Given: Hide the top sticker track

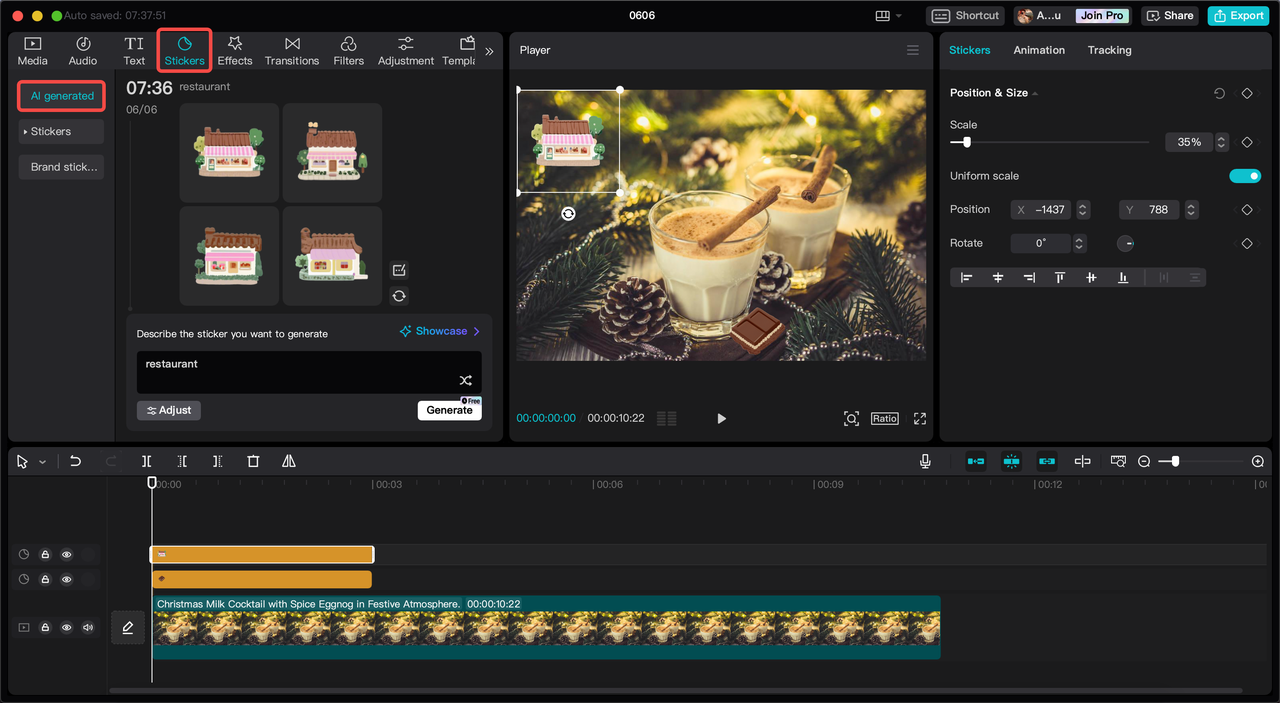Looking at the screenshot, I should click(x=67, y=554).
